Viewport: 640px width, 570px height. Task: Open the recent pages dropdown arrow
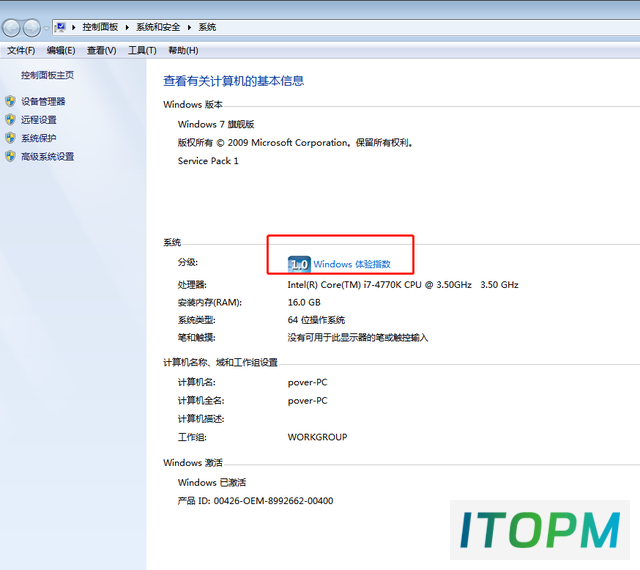coord(46,28)
